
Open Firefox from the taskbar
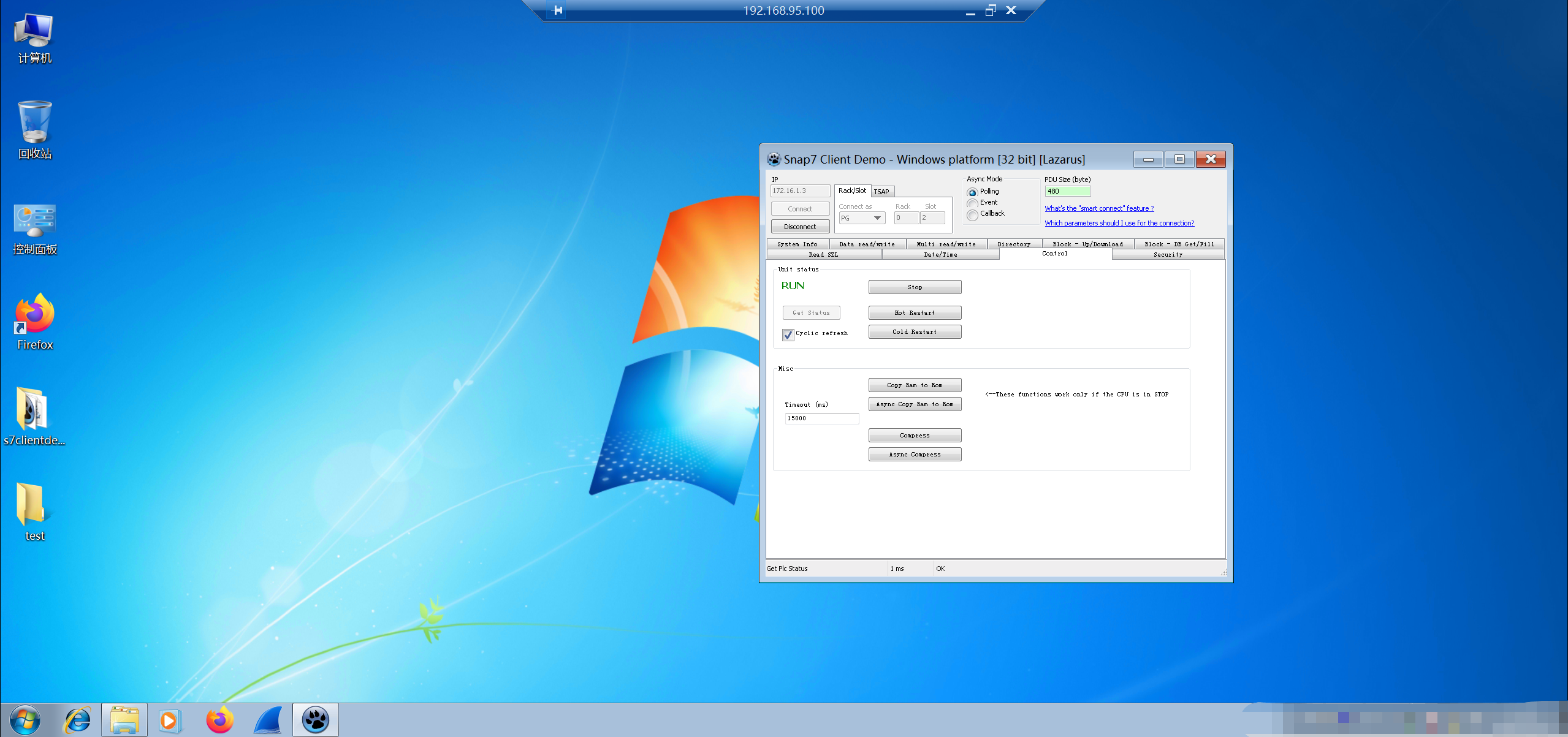[x=219, y=720]
